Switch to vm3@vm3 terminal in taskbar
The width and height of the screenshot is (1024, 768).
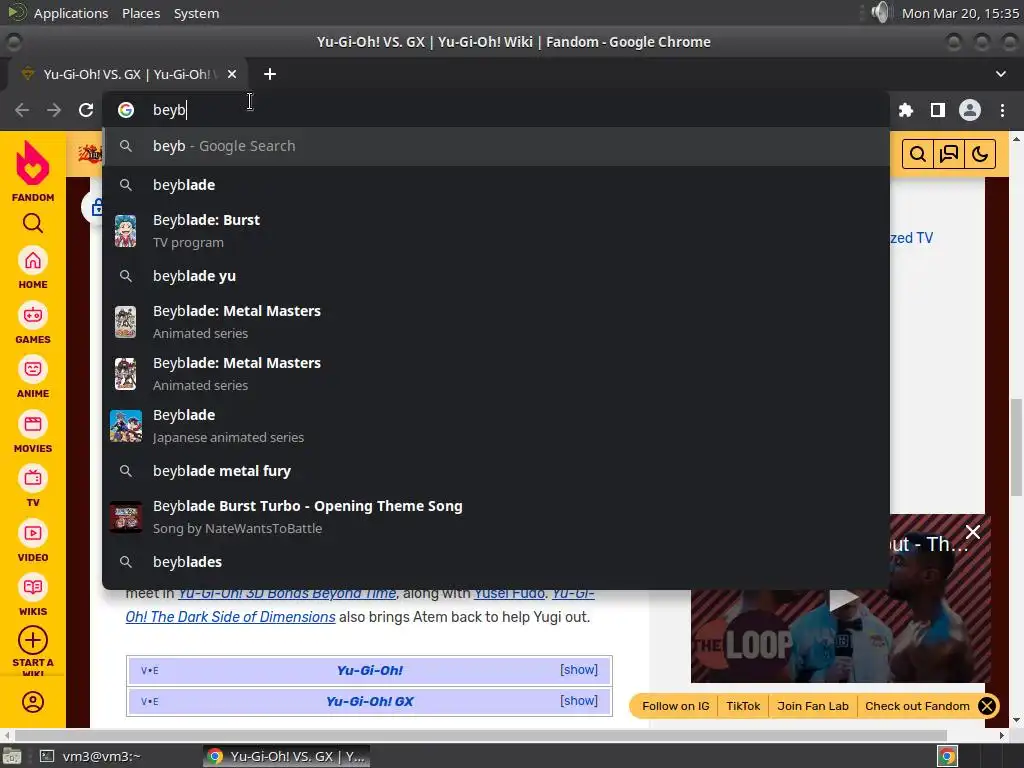[x=89, y=756]
